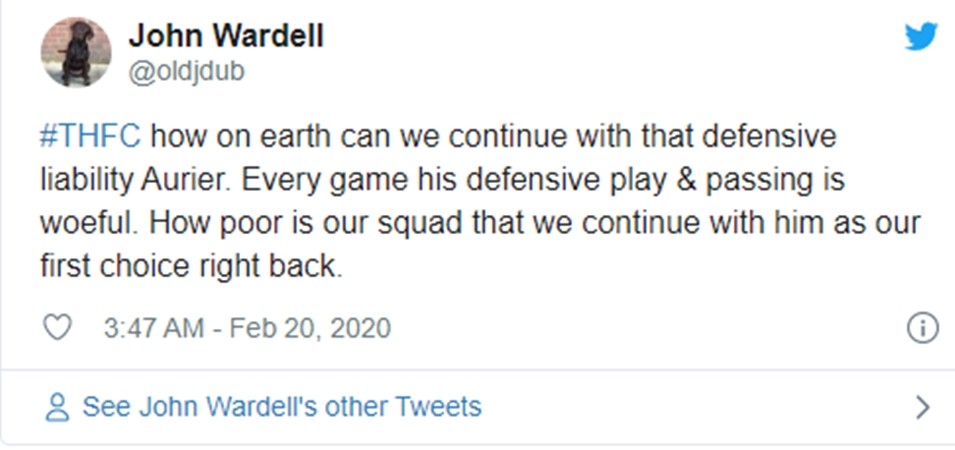Expand the right chevron arrow in footer
This screenshot has height=450, width=955.
922,407
